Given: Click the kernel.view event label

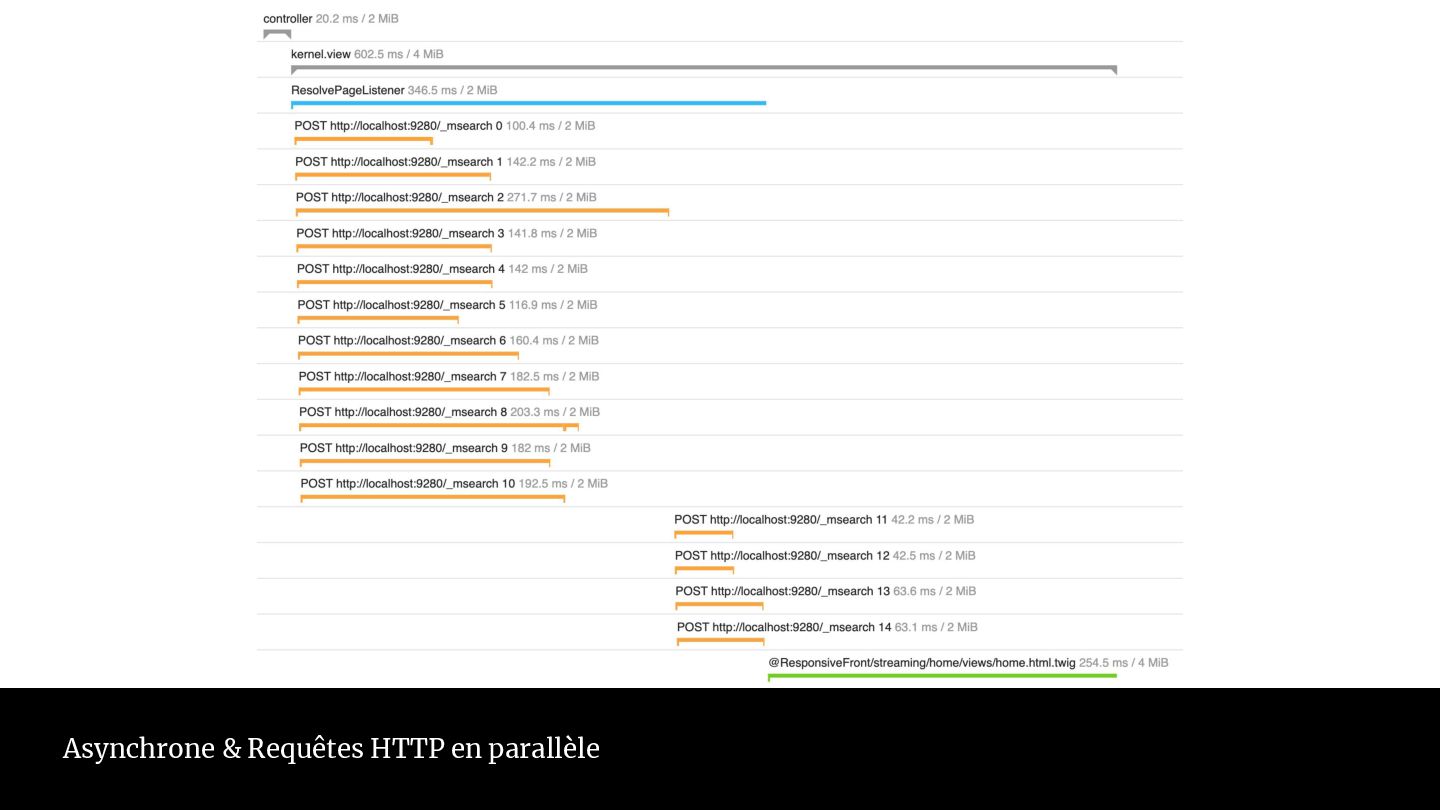Looking at the screenshot, I should (x=321, y=54).
